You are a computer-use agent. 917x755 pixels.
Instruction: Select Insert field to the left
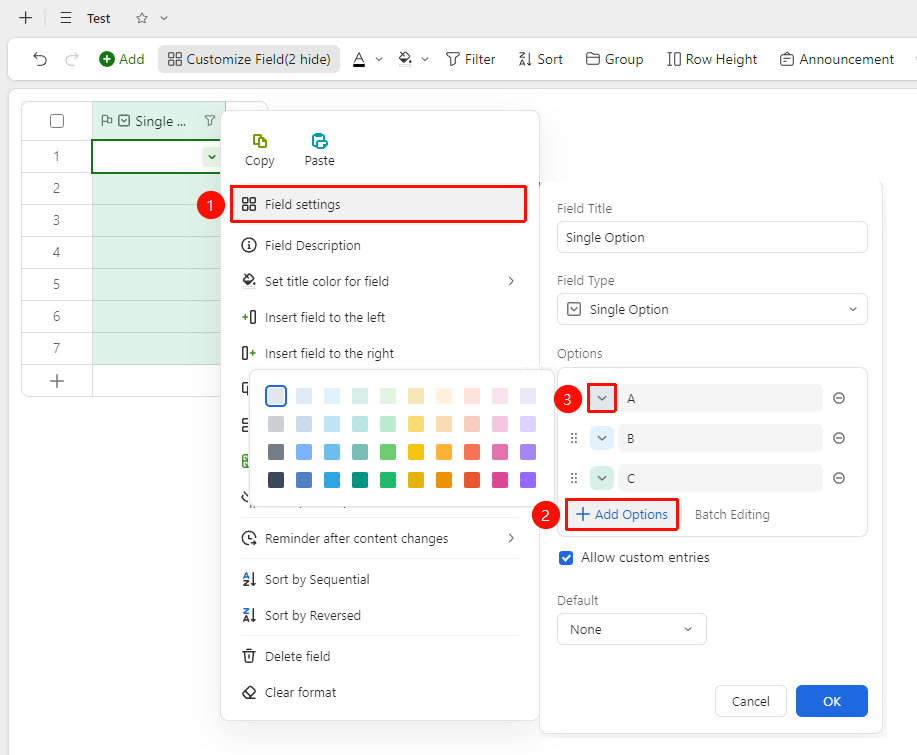point(380,317)
